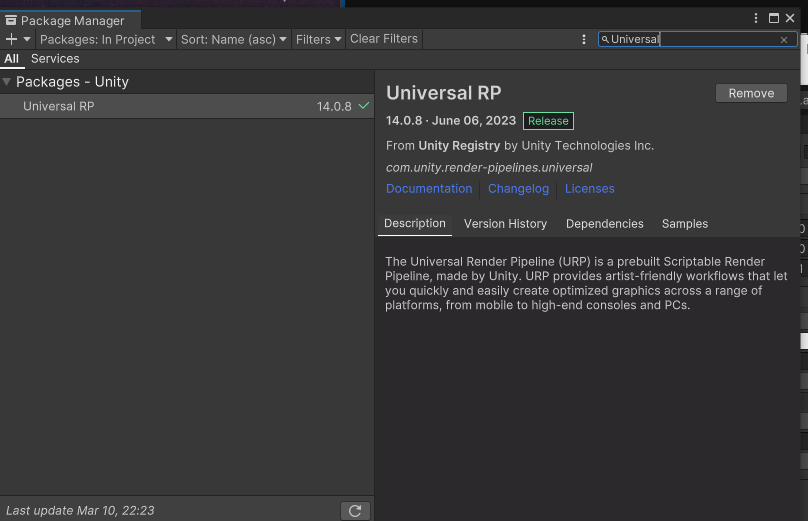Click the plus icon to add a package
808x521 pixels.
click(11, 39)
